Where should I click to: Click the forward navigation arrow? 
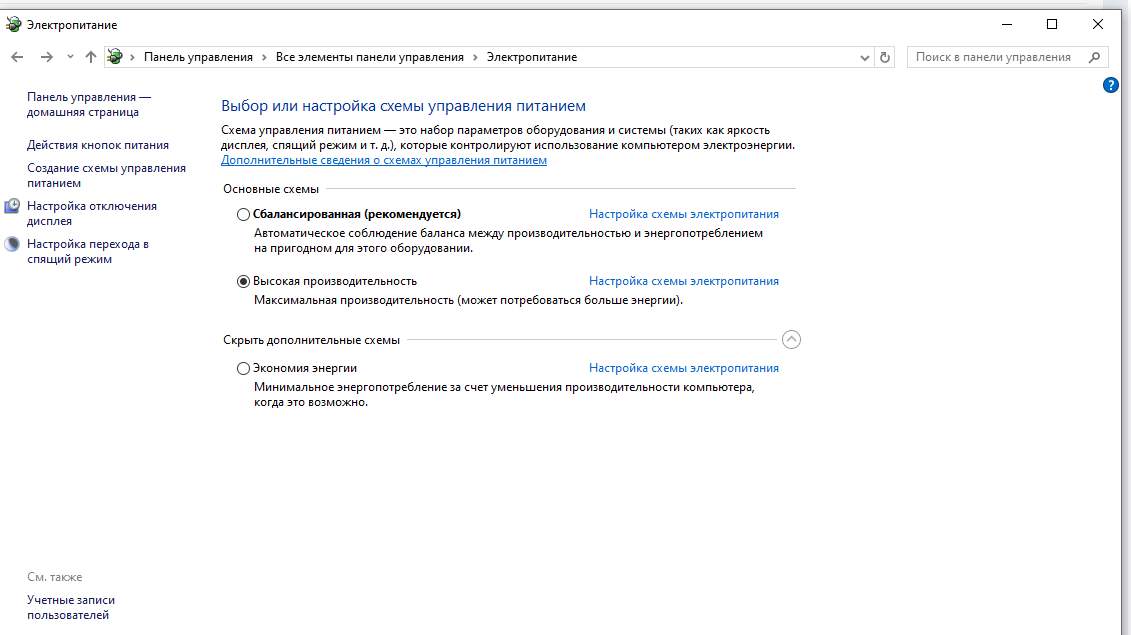pyautogui.click(x=46, y=57)
